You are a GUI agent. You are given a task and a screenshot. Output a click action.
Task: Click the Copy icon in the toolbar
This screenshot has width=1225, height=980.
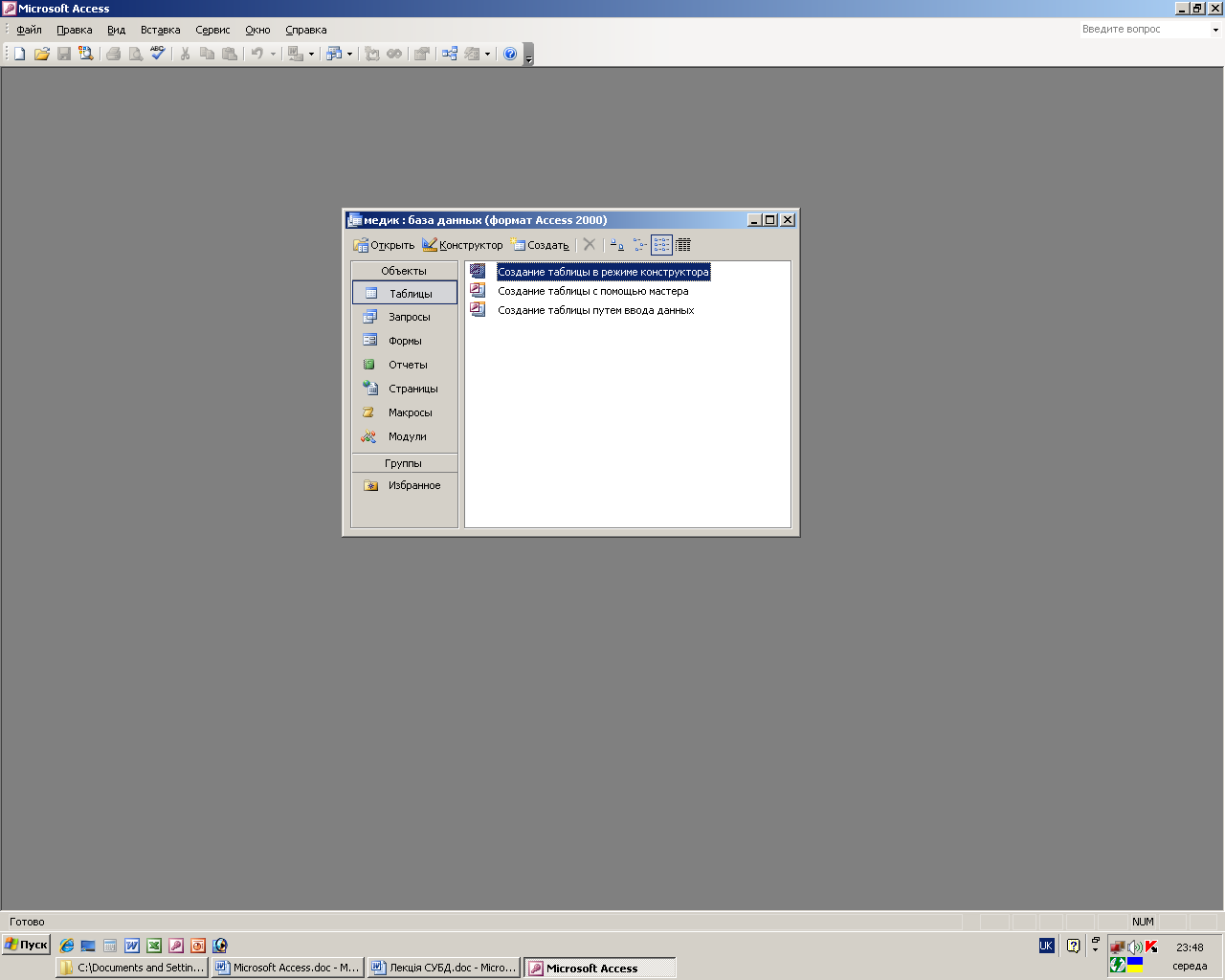pos(207,54)
